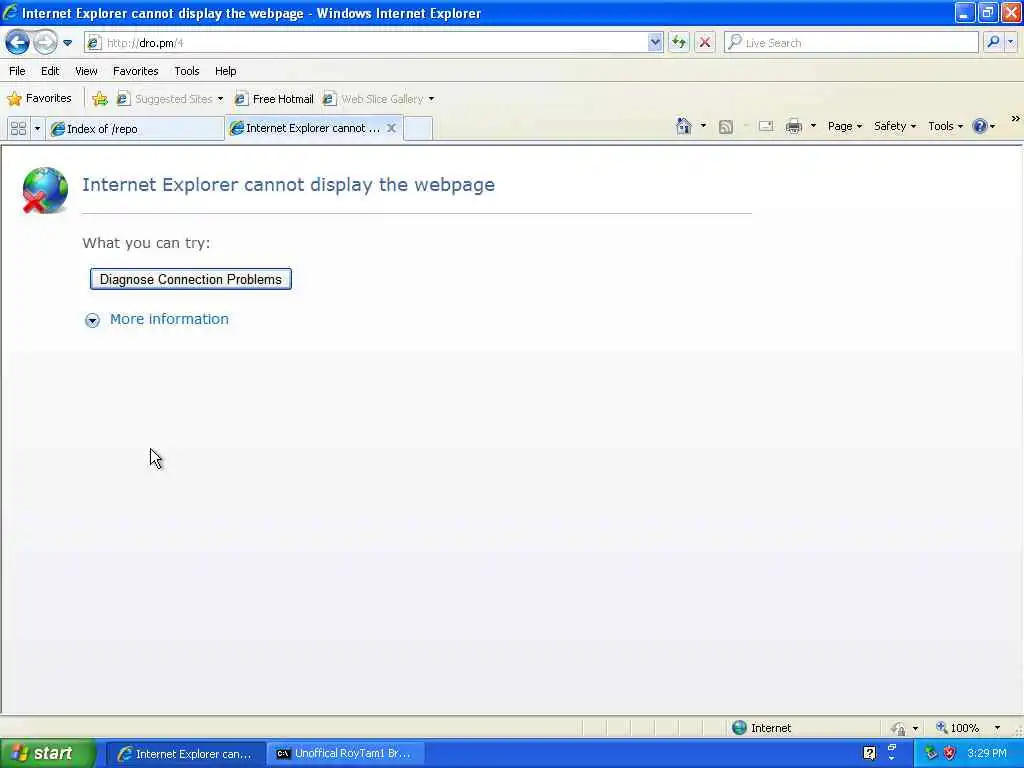This screenshot has height=768, width=1024.
Task: Click the Read Mail icon
Action: 766,127
